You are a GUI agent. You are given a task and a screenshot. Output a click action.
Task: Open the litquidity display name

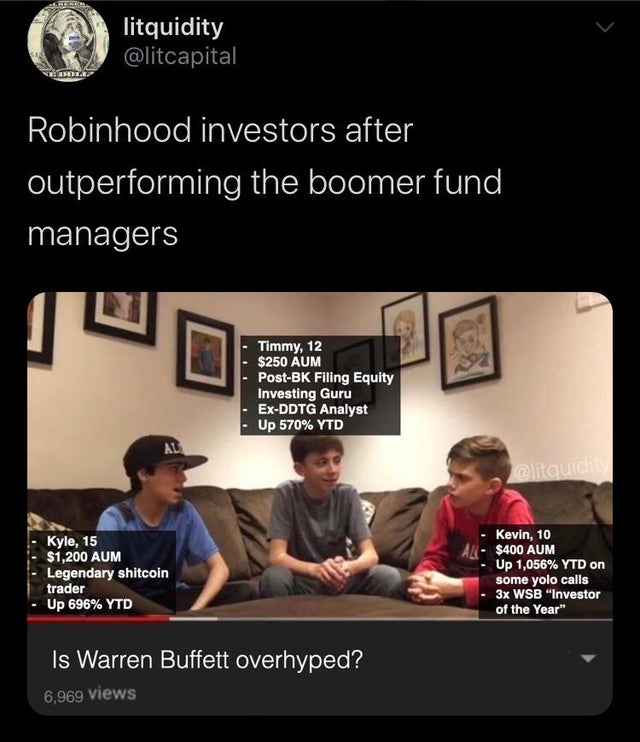173,26
